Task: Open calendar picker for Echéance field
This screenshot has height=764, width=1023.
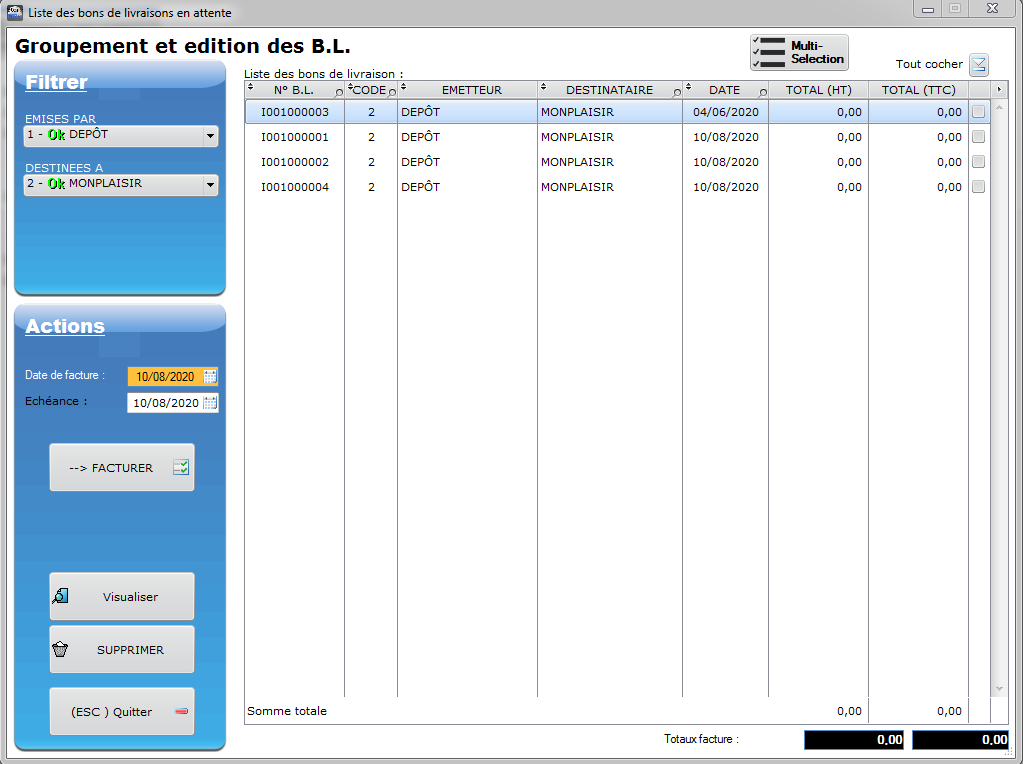Action: coord(210,403)
